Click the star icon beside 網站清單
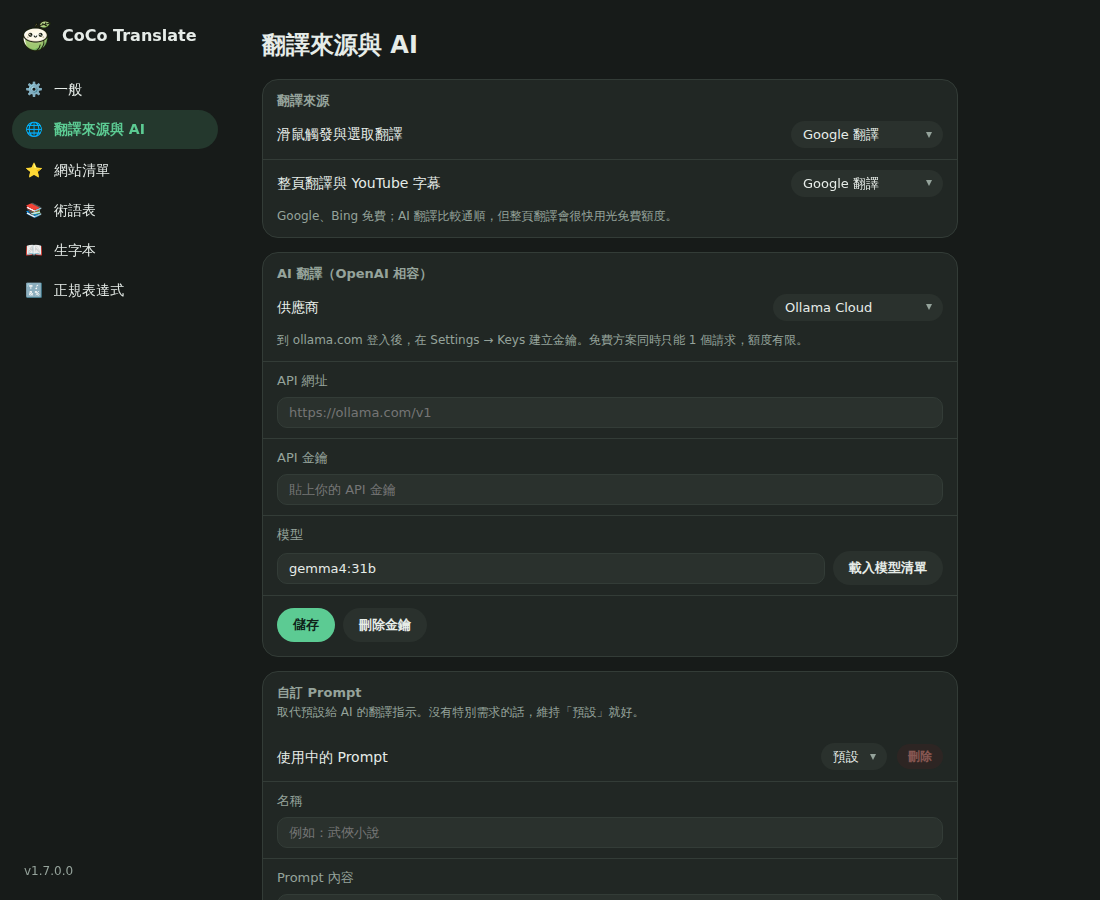 [x=34, y=170]
